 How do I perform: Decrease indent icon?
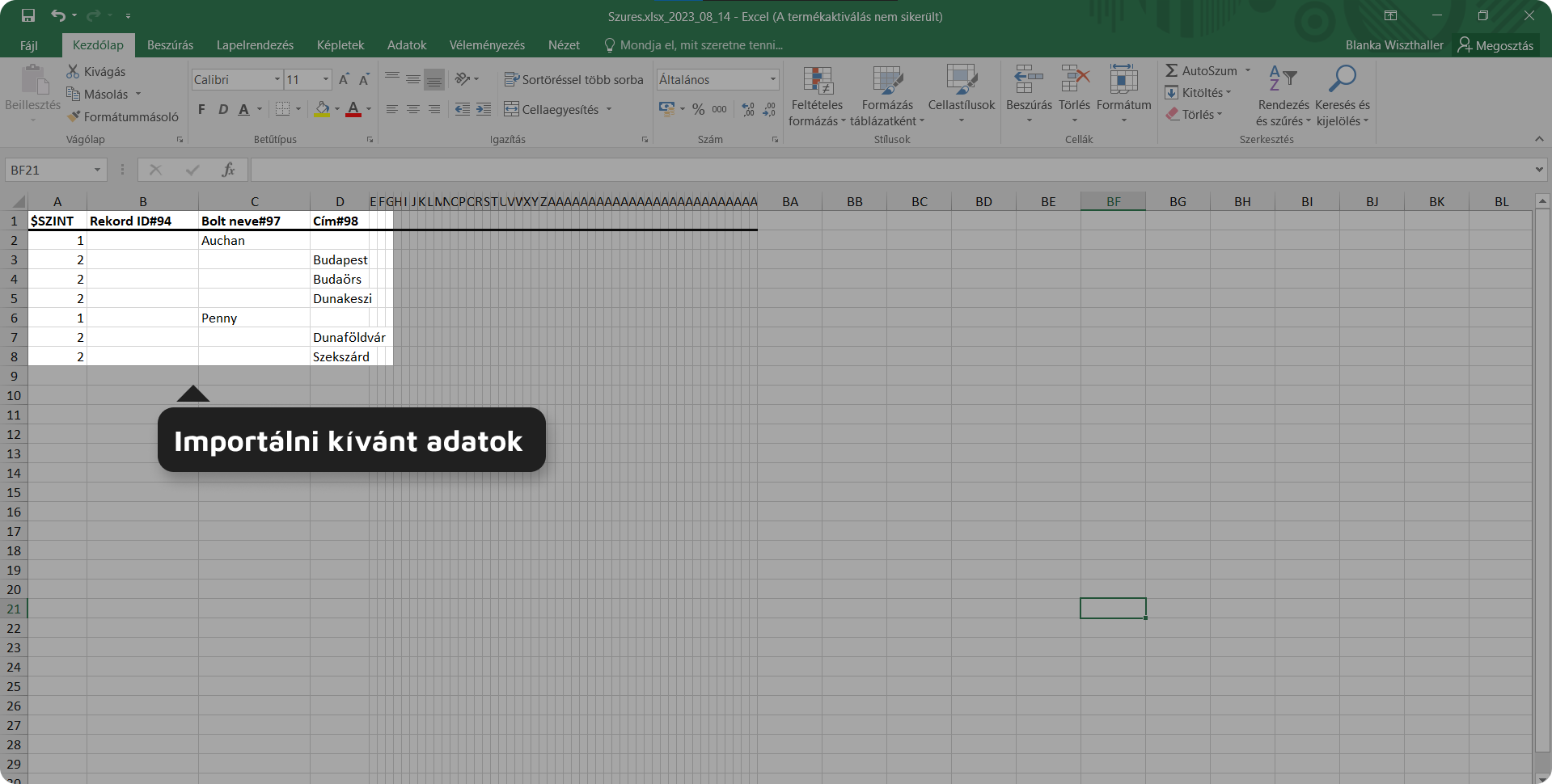(x=463, y=109)
